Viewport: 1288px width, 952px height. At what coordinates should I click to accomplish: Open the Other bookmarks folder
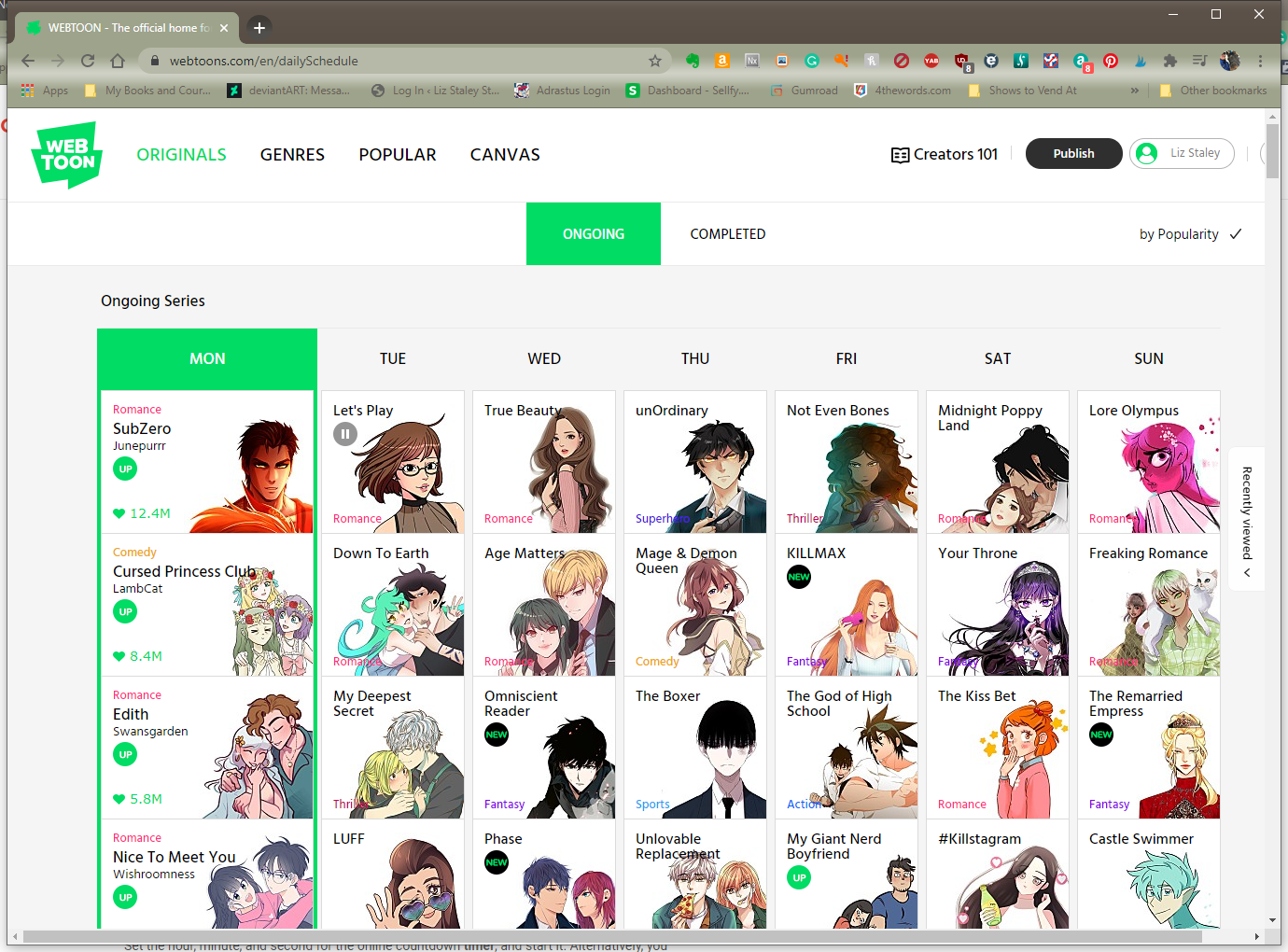click(x=1212, y=91)
